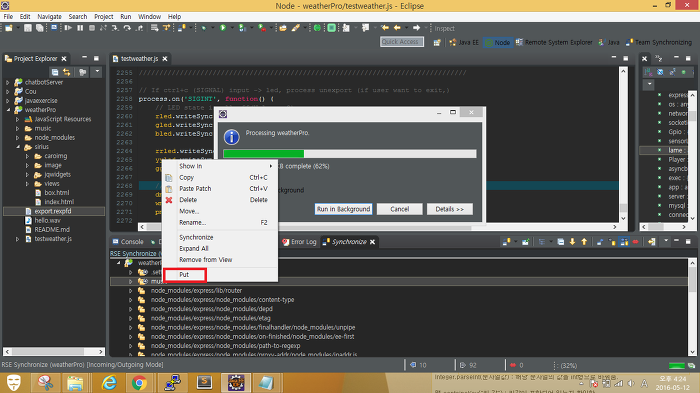The height and width of the screenshot is (393, 700).
Task: Click the Synchronize icon in Synchronize view toolbar
Action: click(x=506, y=242)
